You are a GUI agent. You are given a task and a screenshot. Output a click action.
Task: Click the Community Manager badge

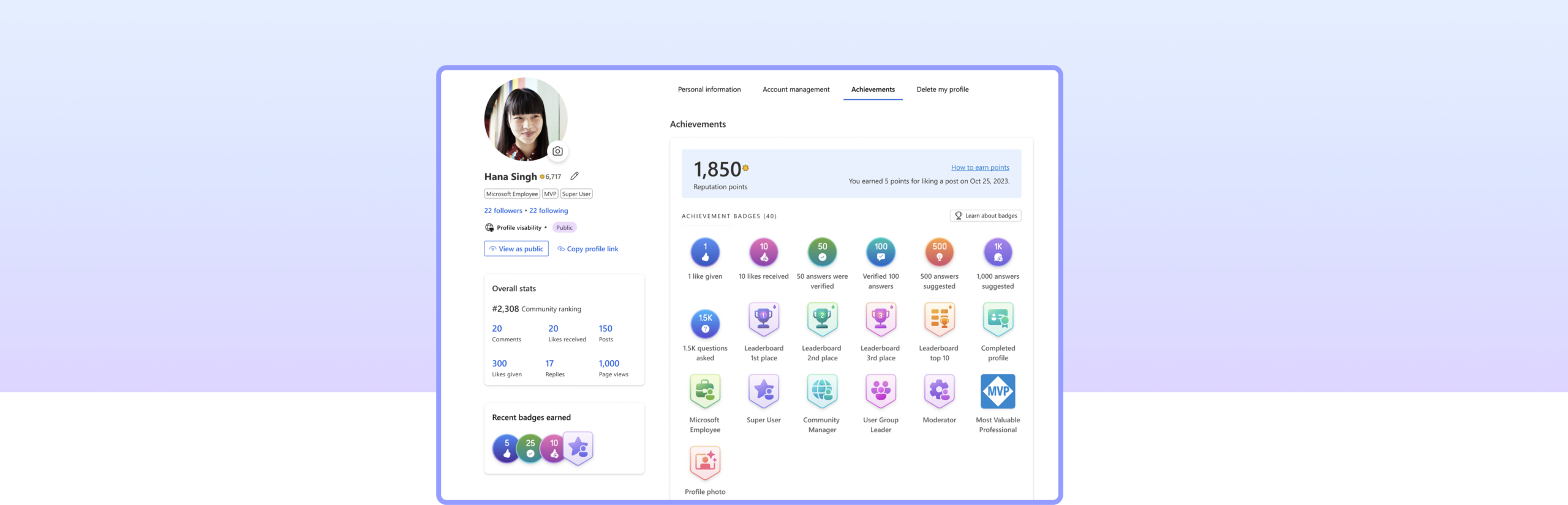click(x=822, y=392)
